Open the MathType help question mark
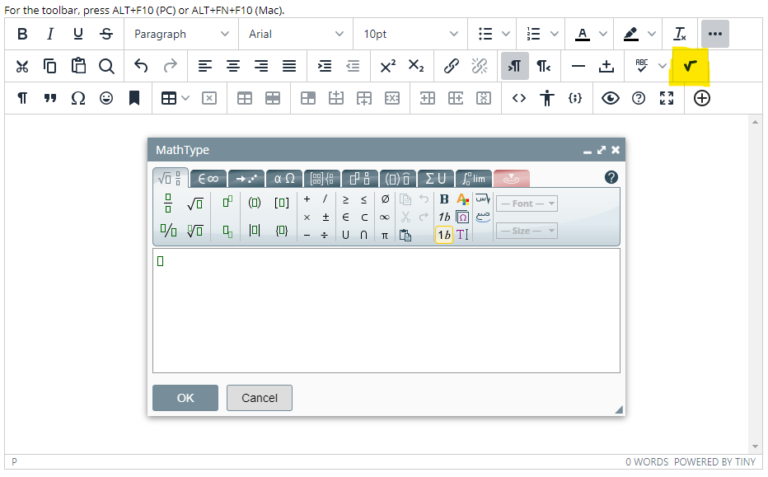 (611, 178)
